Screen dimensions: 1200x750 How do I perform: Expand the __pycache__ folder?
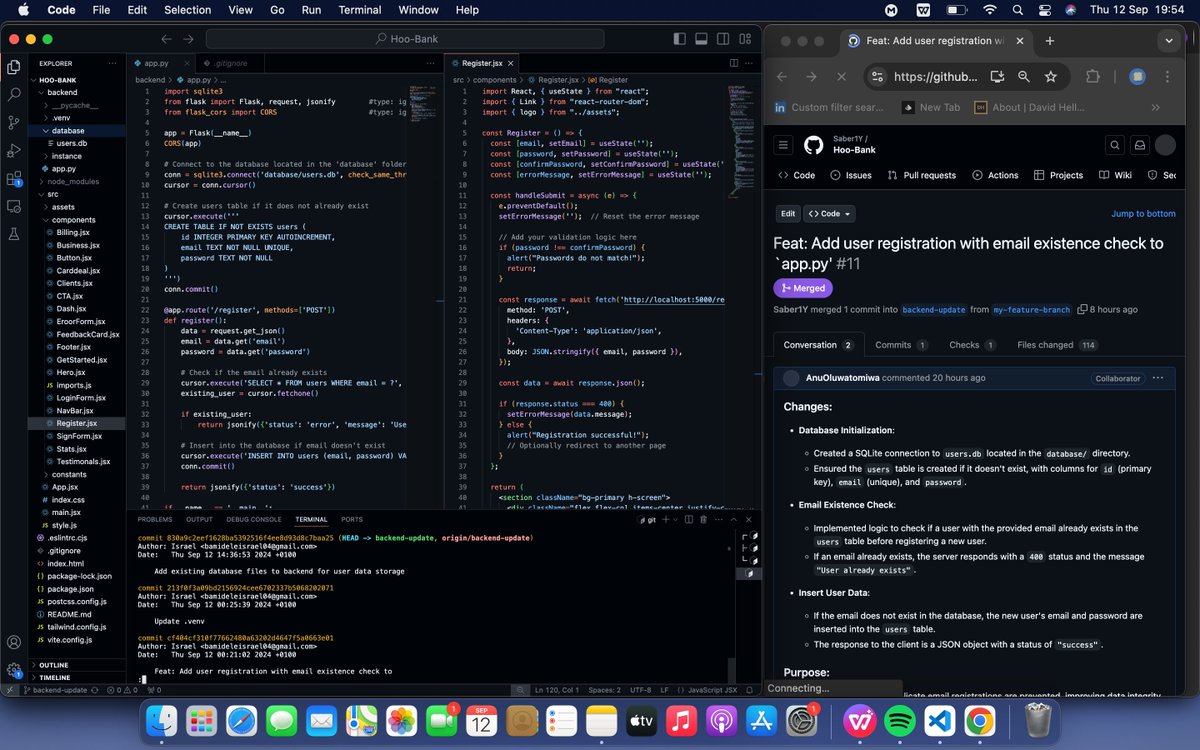click(75, 105)
